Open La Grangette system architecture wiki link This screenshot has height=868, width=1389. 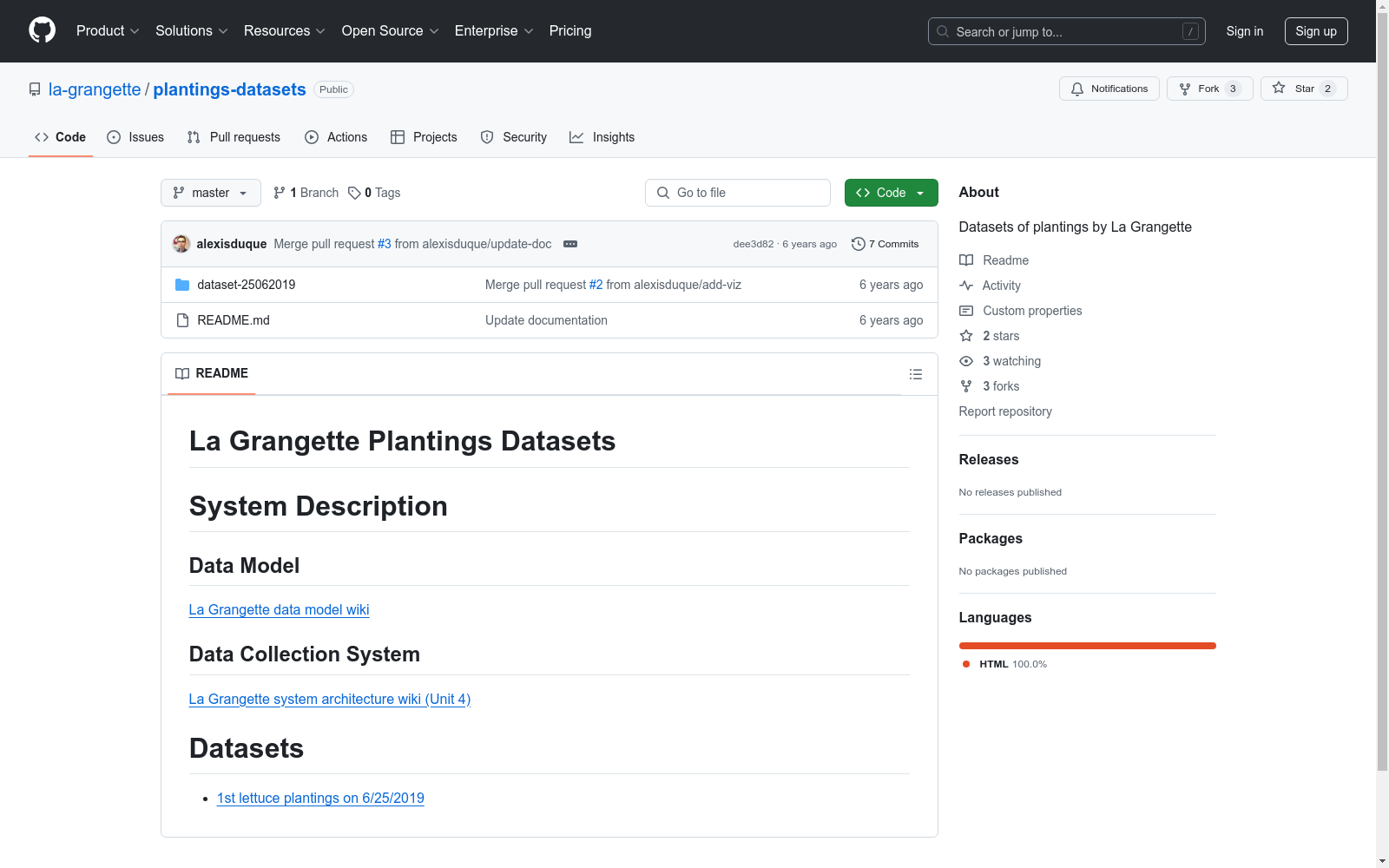coord(330,699)
